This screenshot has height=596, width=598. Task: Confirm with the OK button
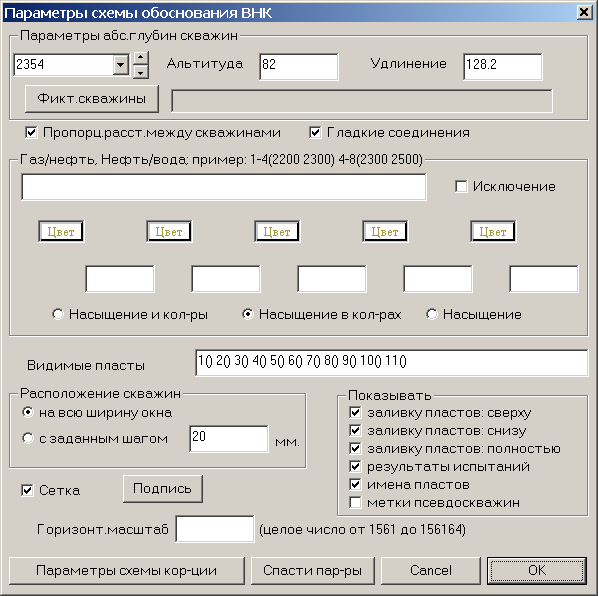coord(537,570)
